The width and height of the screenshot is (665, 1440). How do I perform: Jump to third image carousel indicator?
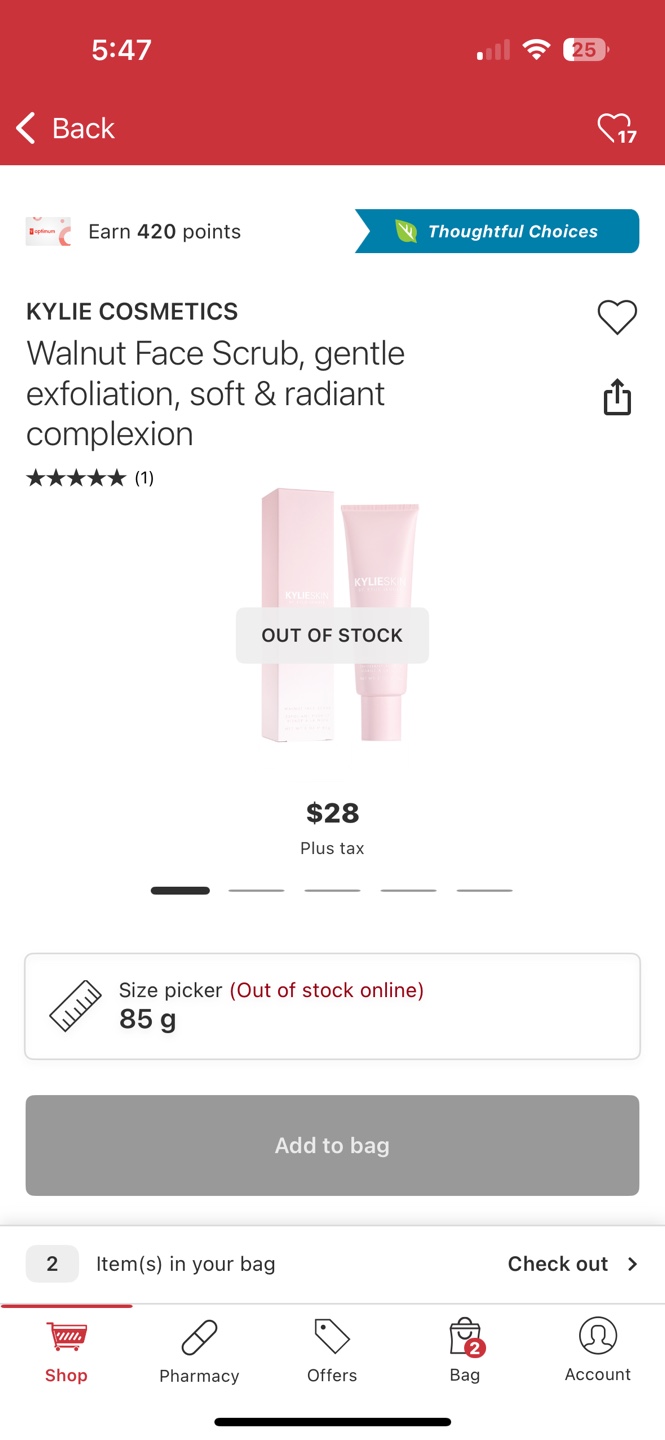[x=332, y=890]
